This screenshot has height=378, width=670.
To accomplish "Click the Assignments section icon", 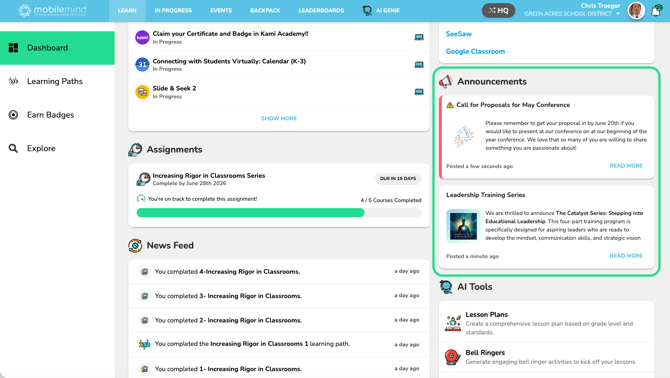I will pos(135,149).
